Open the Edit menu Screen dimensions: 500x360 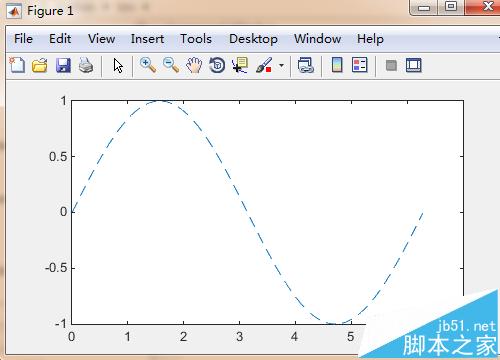(x=60, y=39)
